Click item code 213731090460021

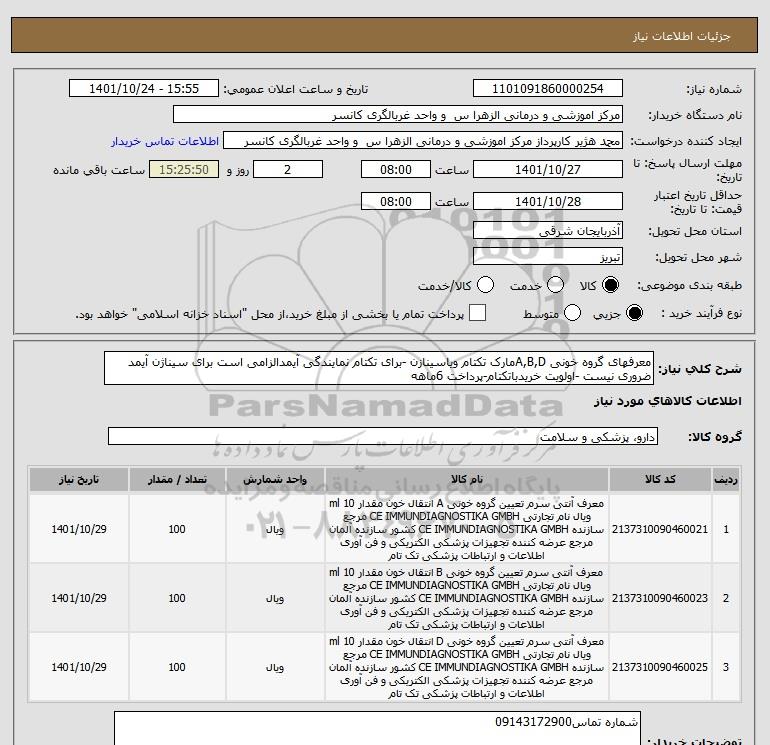pos(660,529)
